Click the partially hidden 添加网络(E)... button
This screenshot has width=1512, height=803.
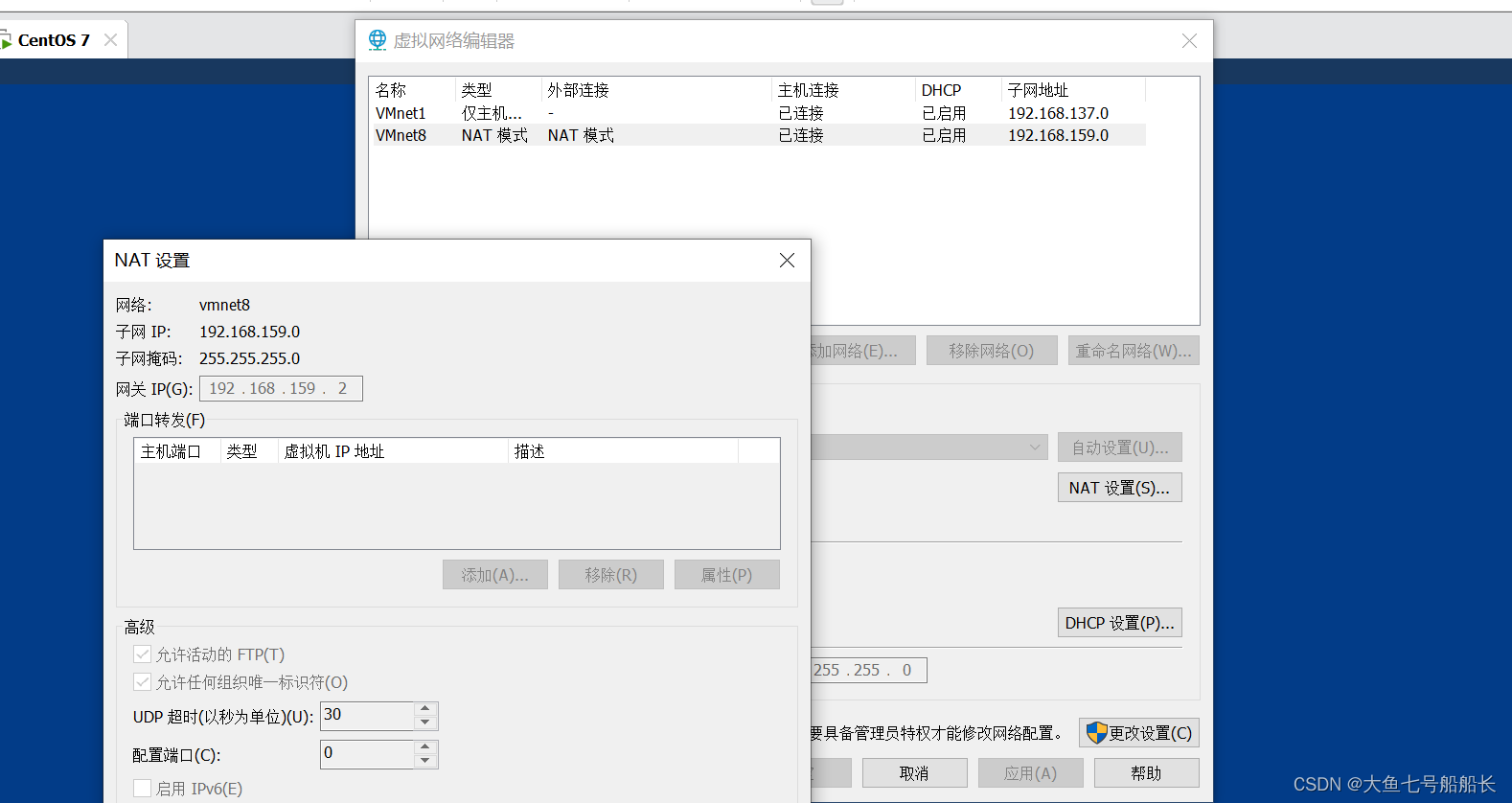(x=863, y=351)
